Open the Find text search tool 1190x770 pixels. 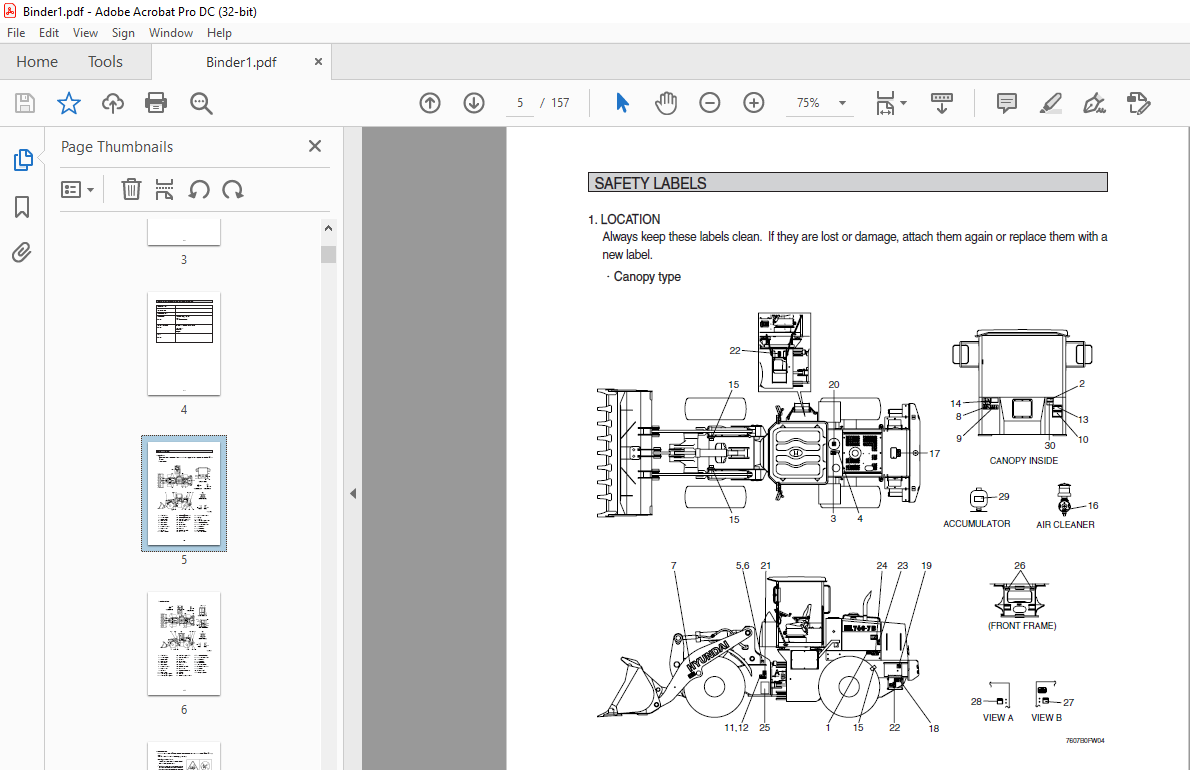(201, 103)
